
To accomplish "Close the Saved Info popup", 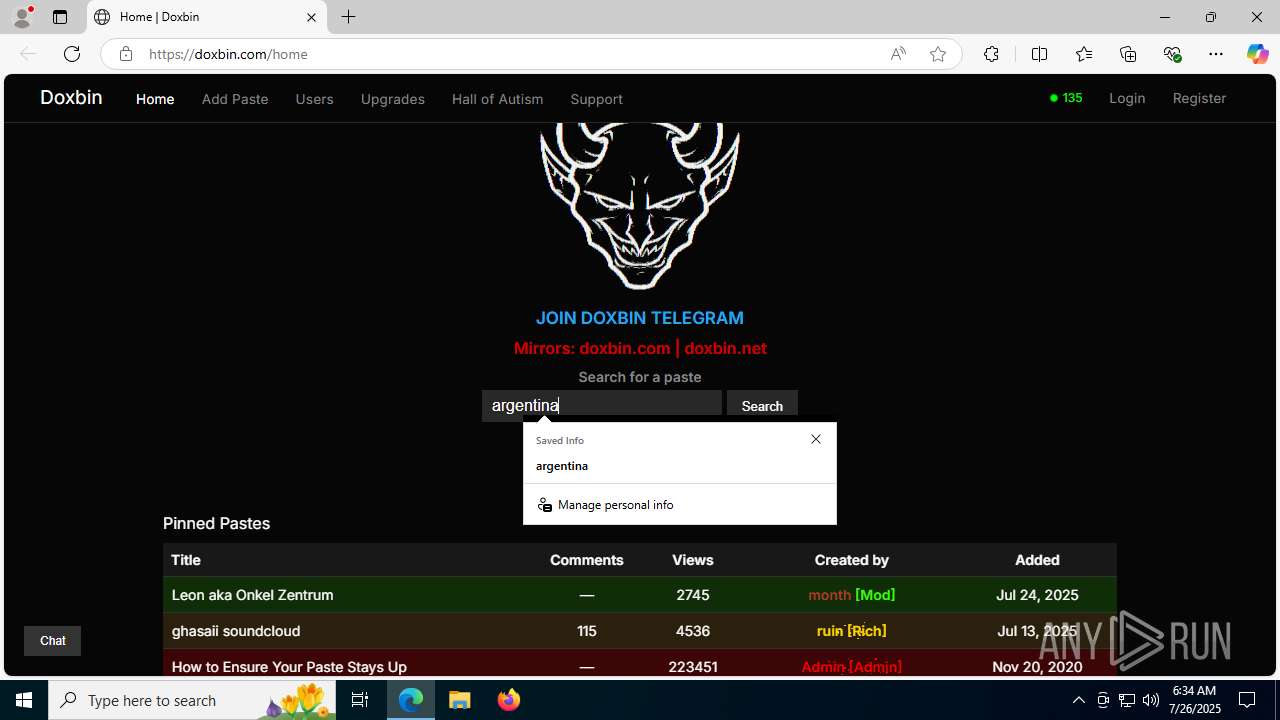I will [x=816, y=439].
